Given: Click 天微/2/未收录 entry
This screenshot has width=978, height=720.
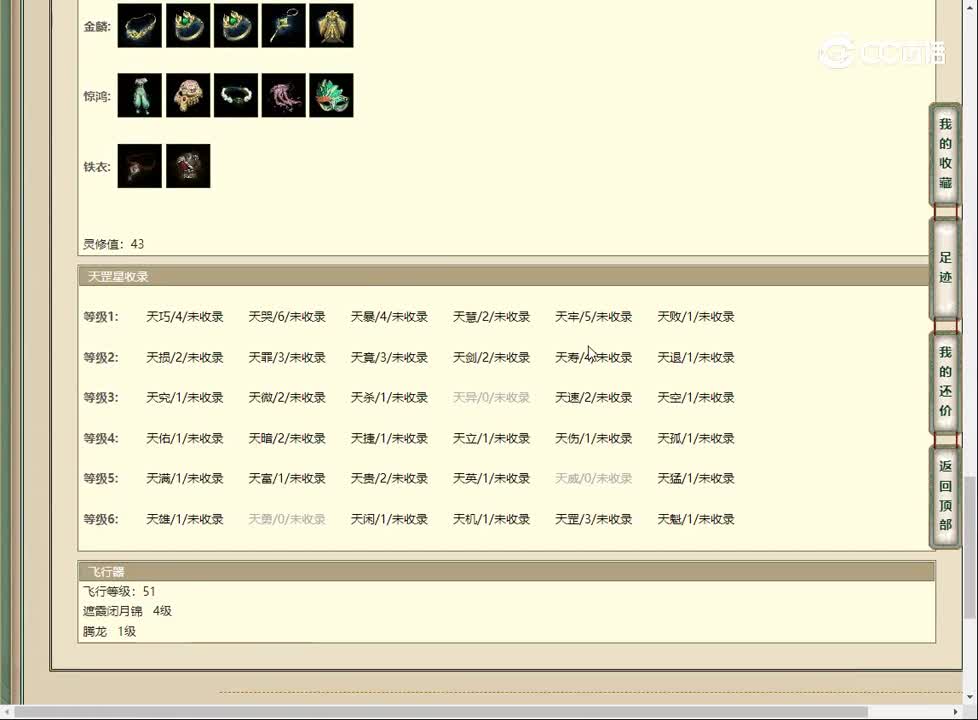Looking at the screenshot, I should (287, 397).
